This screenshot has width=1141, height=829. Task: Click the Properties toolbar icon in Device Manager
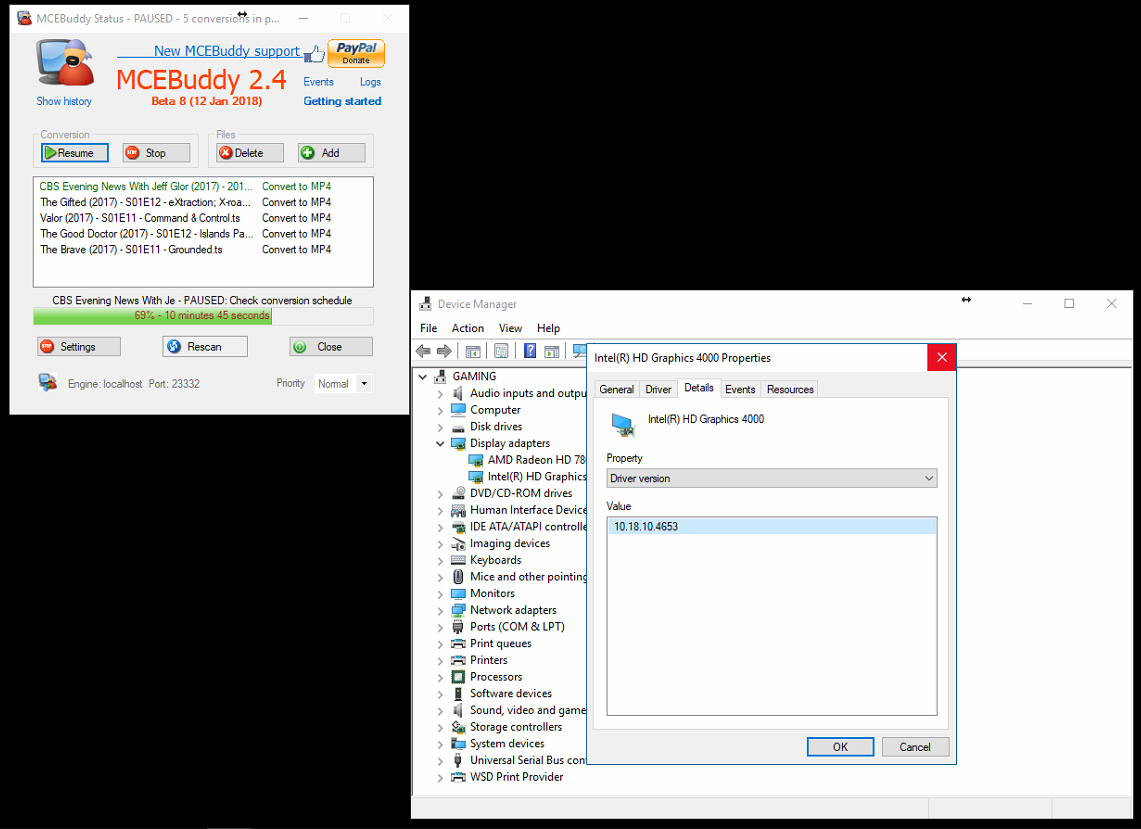coord(501,351)
